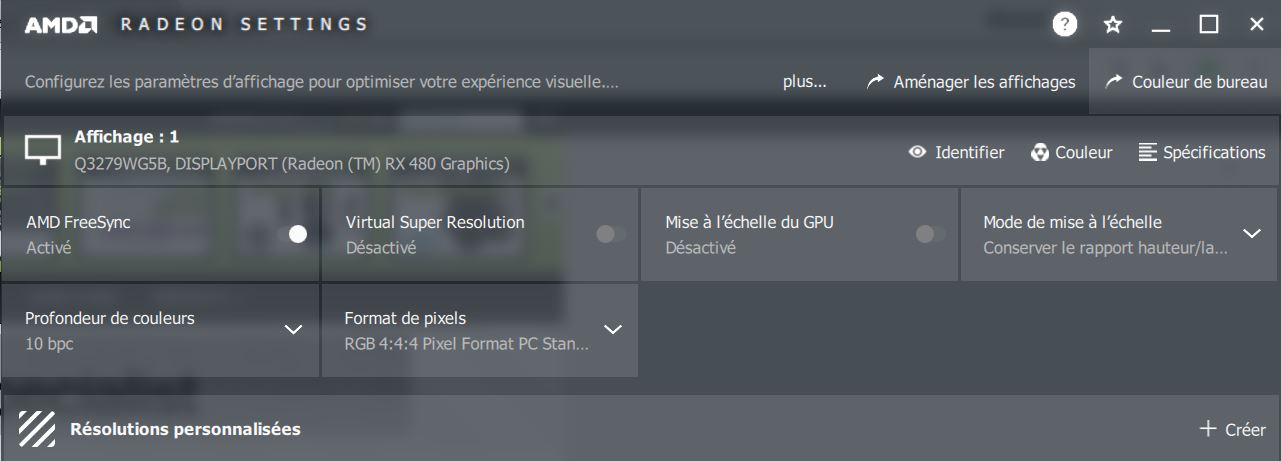Viewport: 1281px width, 461px height.
Task: Click the Spécifications list icon
Action: click(1148, 152)
